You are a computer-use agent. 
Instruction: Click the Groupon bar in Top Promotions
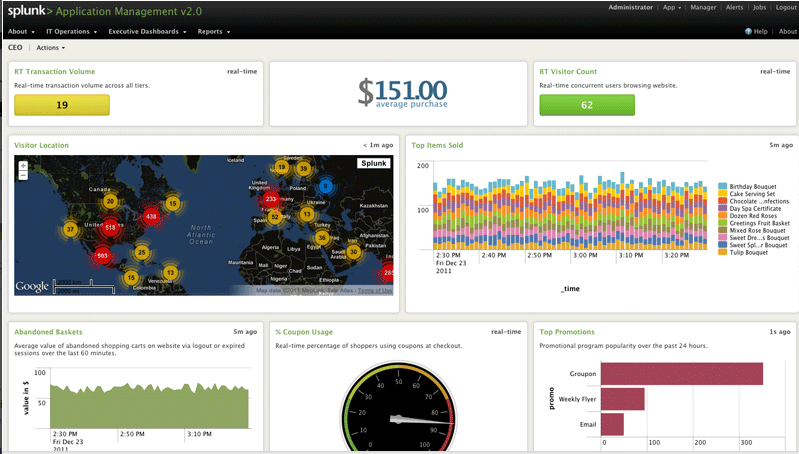682,373
